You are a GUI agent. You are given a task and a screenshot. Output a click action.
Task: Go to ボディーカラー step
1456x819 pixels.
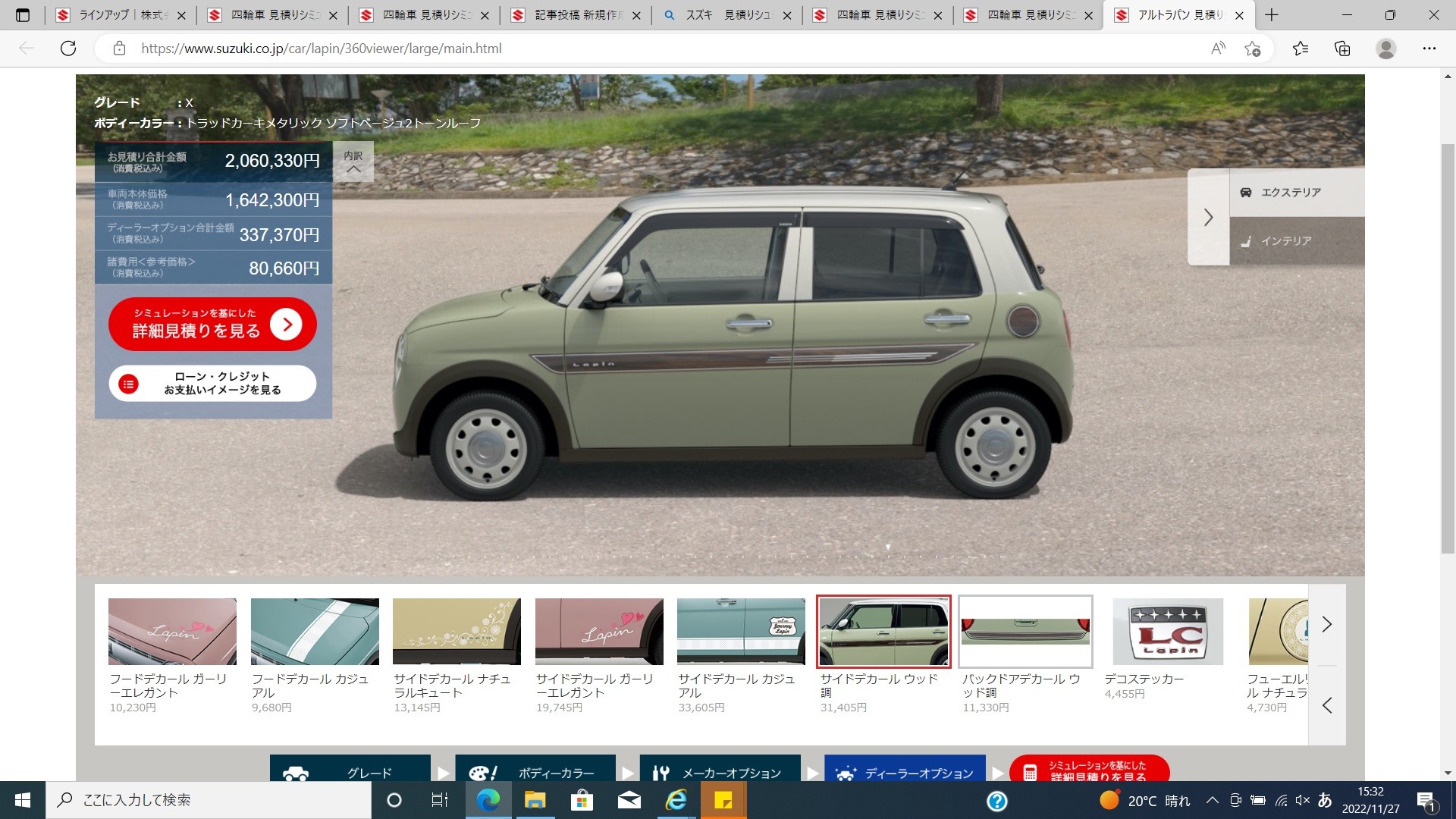click(535, 768)
